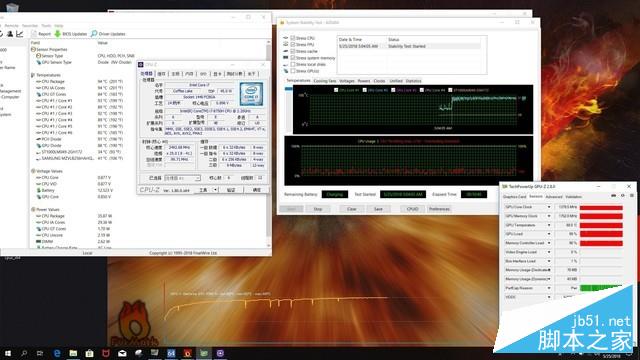Switch to GPU-Z green taskbar icon
This screenshot has height=360, width=640.
point(204,353)
